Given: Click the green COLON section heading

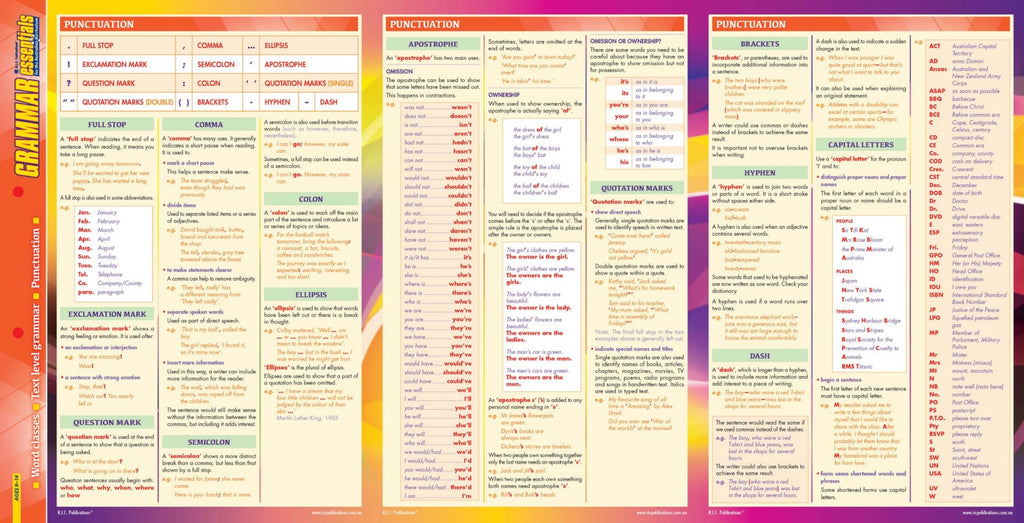Looking at the screenshot, I should [x=311, y=198].
